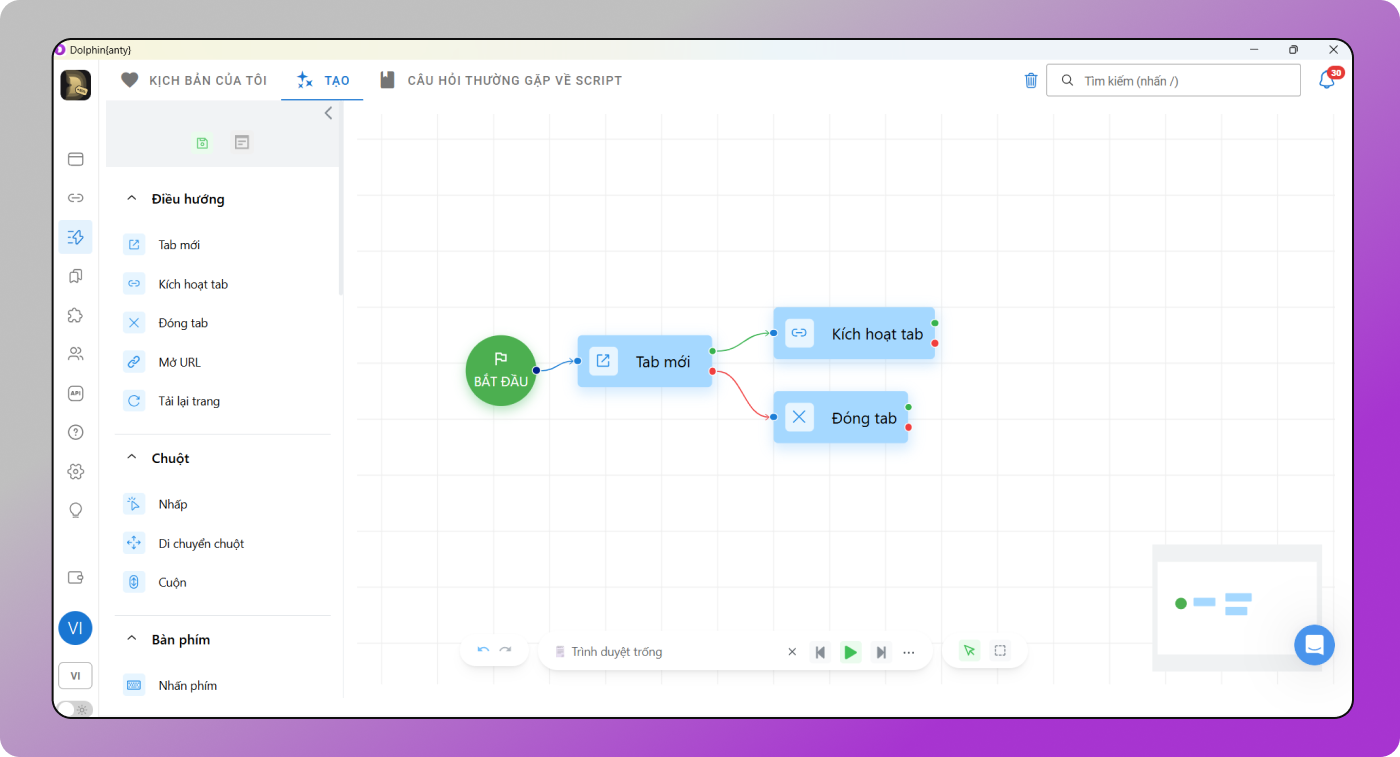This screenshot has width=1400, height=757.
Task: Click the Bắt đầu start node
Action: coord(501,370)
